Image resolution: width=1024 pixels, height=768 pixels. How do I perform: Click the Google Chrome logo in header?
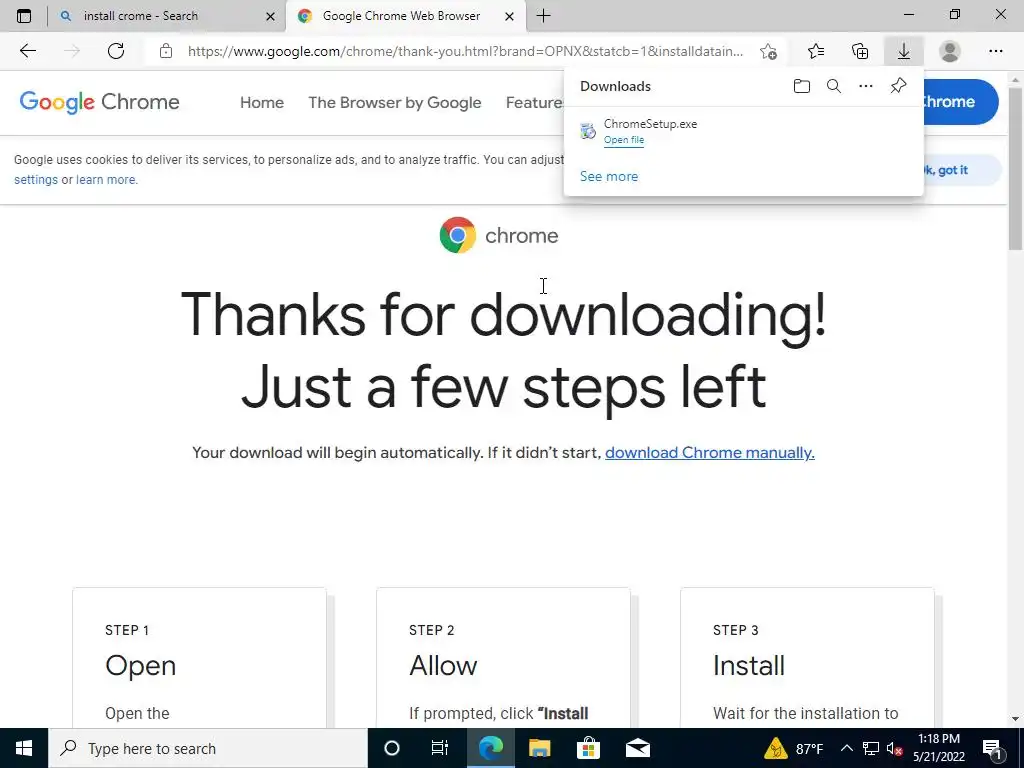99,102
